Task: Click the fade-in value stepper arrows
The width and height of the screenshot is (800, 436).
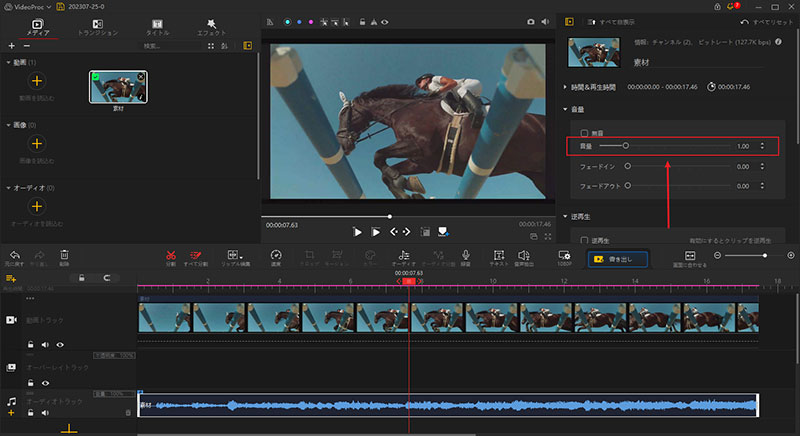Action: [762, 166]
